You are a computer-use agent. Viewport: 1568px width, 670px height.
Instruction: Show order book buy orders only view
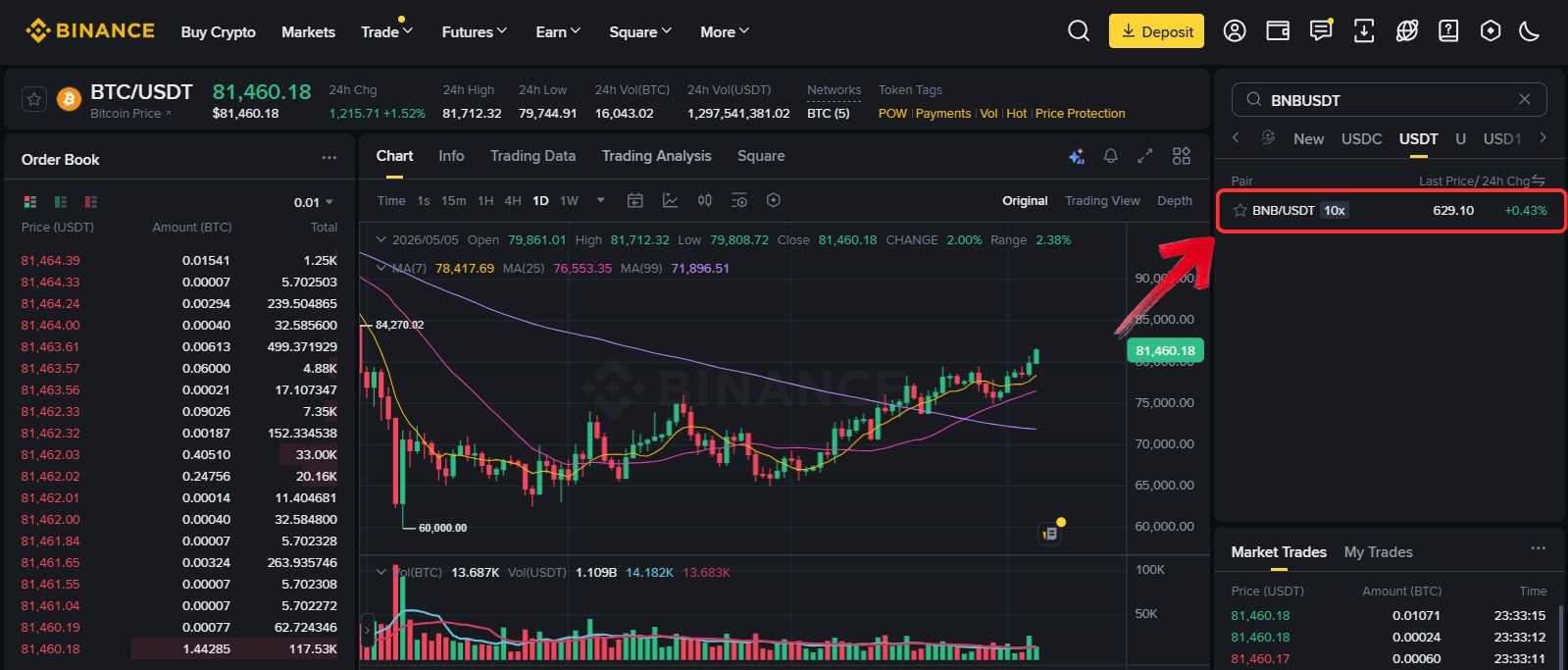(x=61, y=202)
